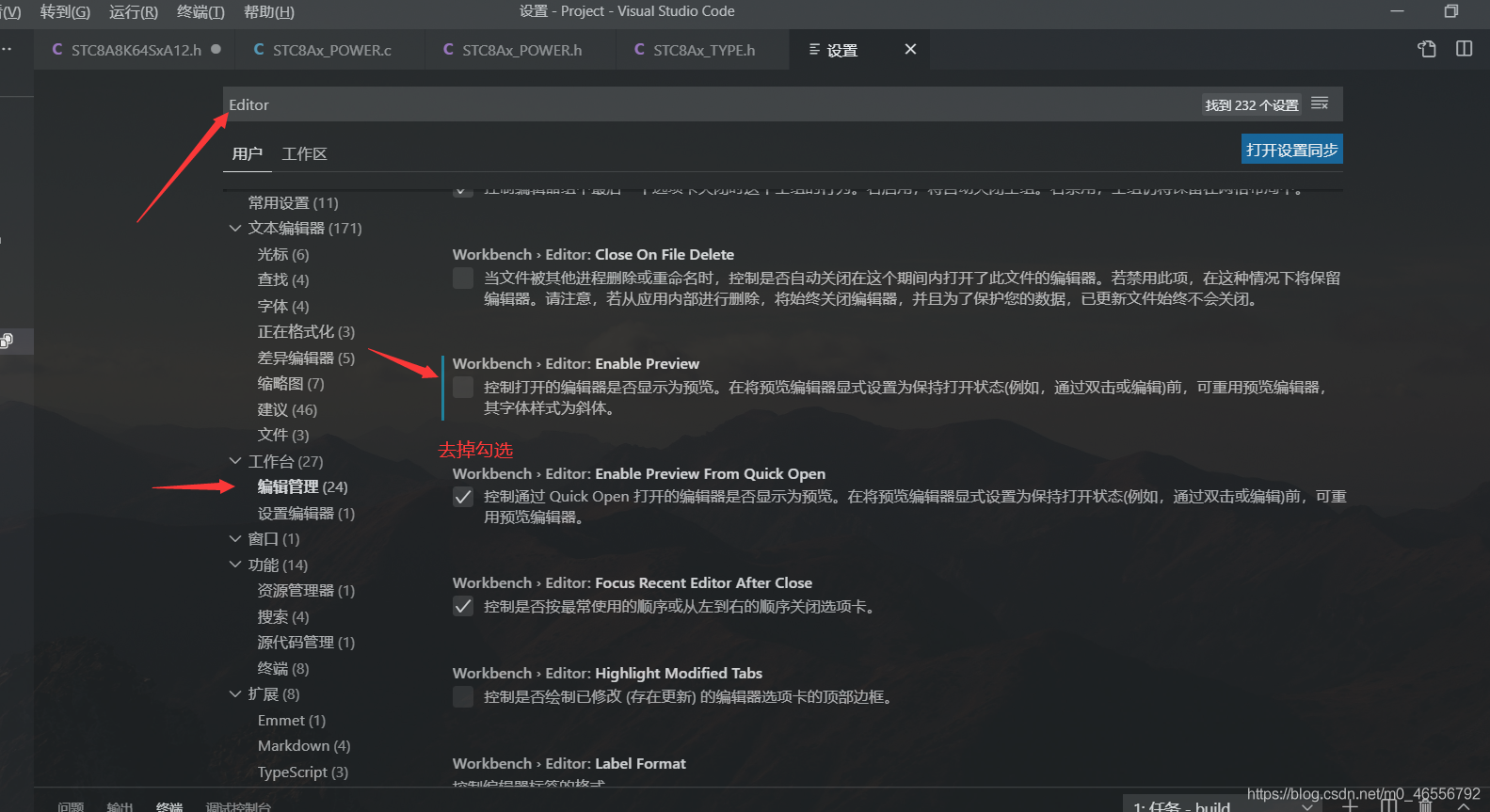The height and width of the screenshot is (812, 1490).
Task: Clear the settings search filter icon
Action: [1320, 103]
